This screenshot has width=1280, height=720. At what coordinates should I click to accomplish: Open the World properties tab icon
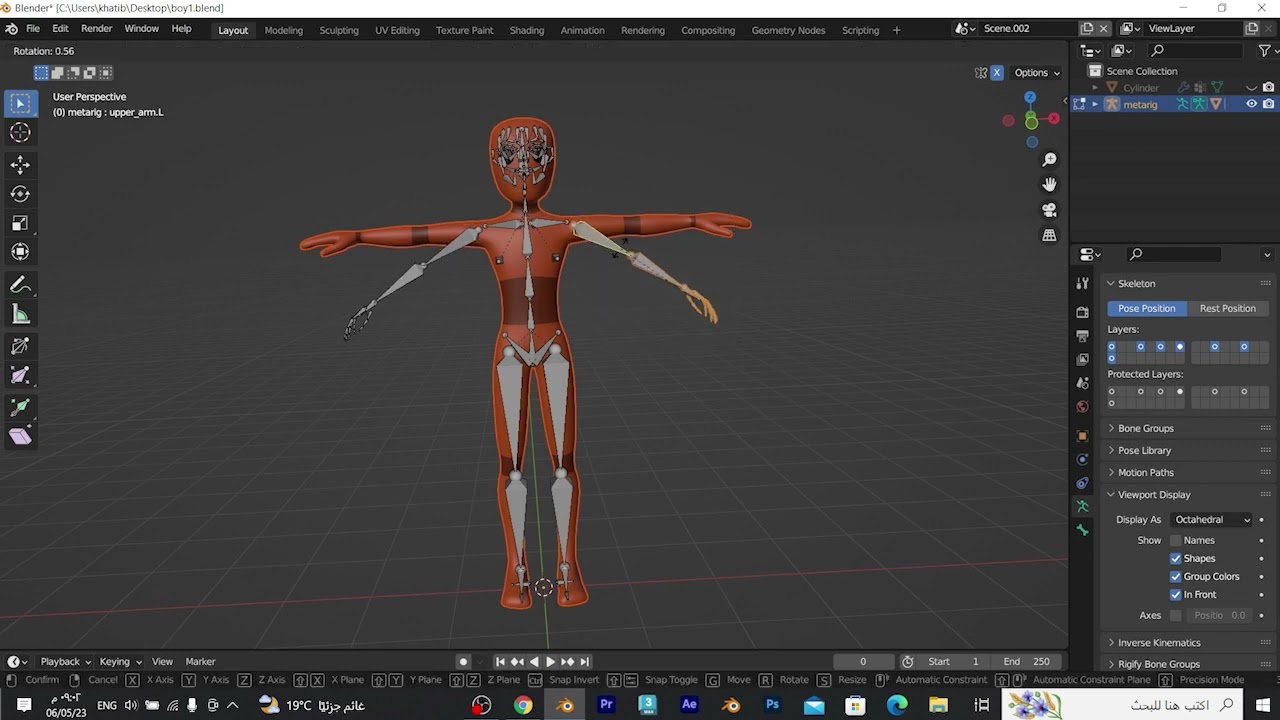[1082, 407]
